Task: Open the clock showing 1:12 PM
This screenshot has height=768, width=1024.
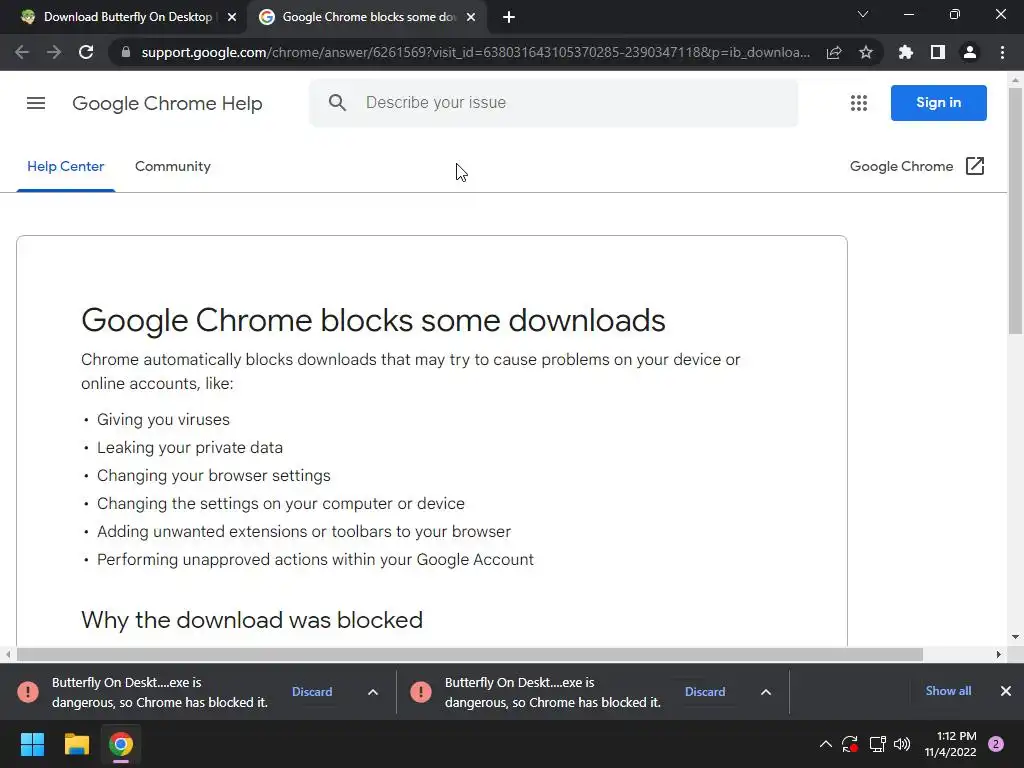Action: coord(950,744)
